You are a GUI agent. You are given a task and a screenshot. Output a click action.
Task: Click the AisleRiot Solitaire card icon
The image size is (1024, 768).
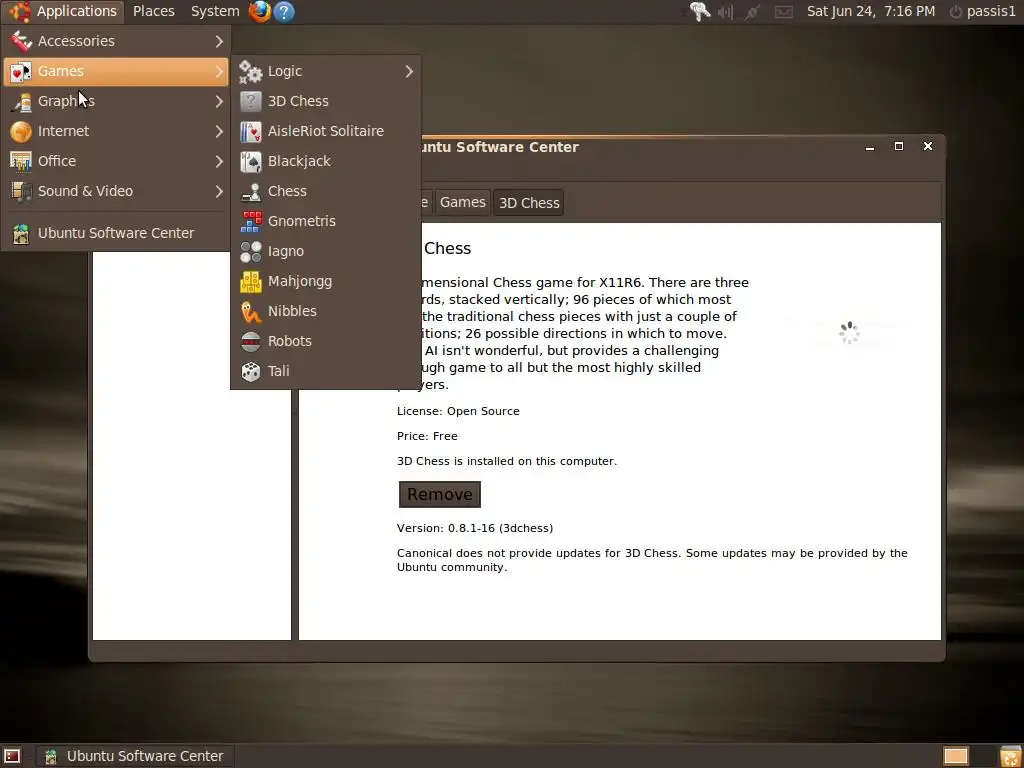click(251, 131)
